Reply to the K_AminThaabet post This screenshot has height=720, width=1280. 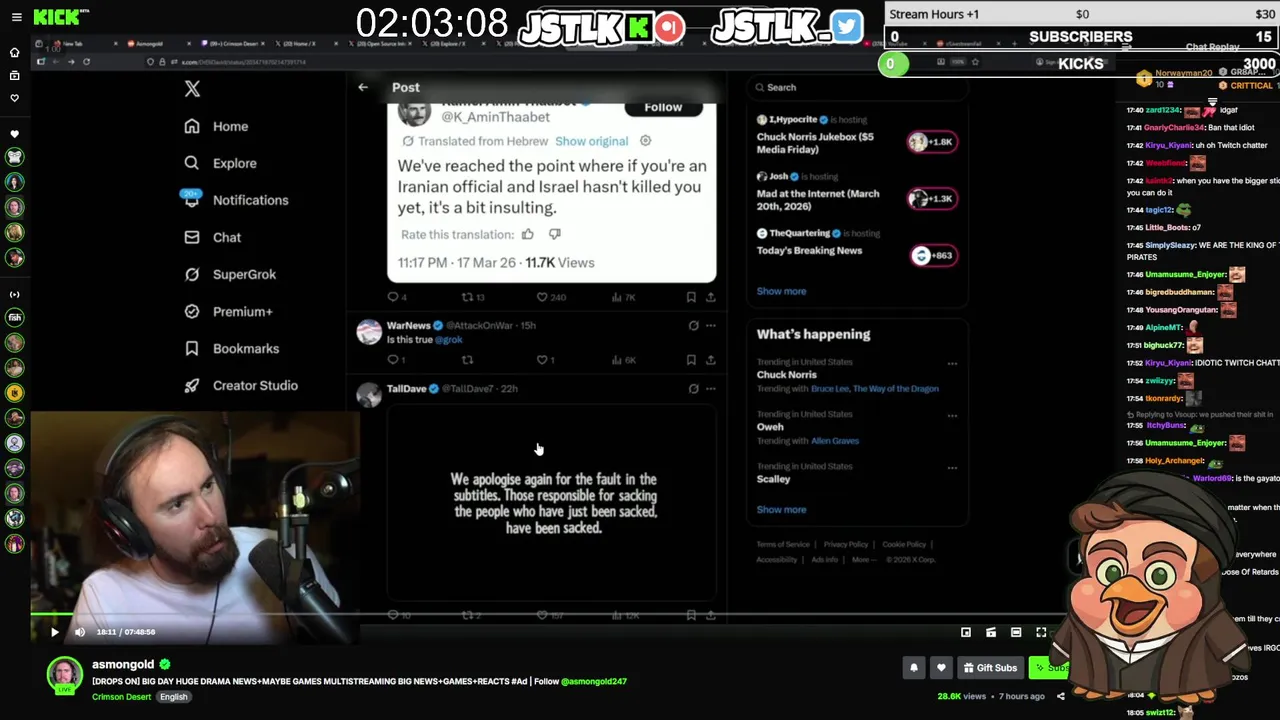[x=397, y=297]
